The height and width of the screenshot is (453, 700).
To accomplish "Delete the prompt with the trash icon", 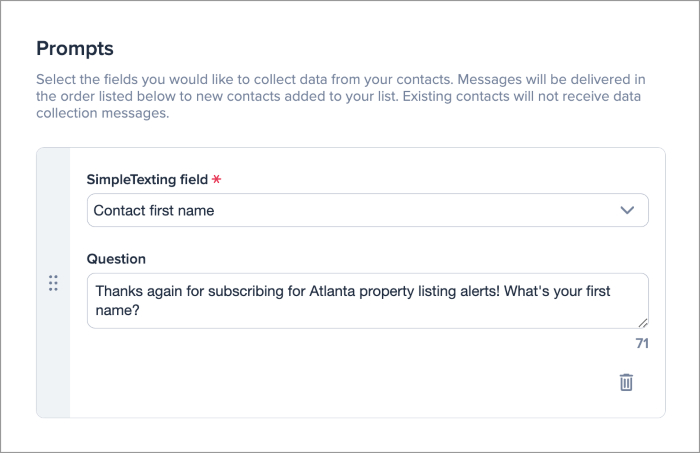I will pos(626,382).
